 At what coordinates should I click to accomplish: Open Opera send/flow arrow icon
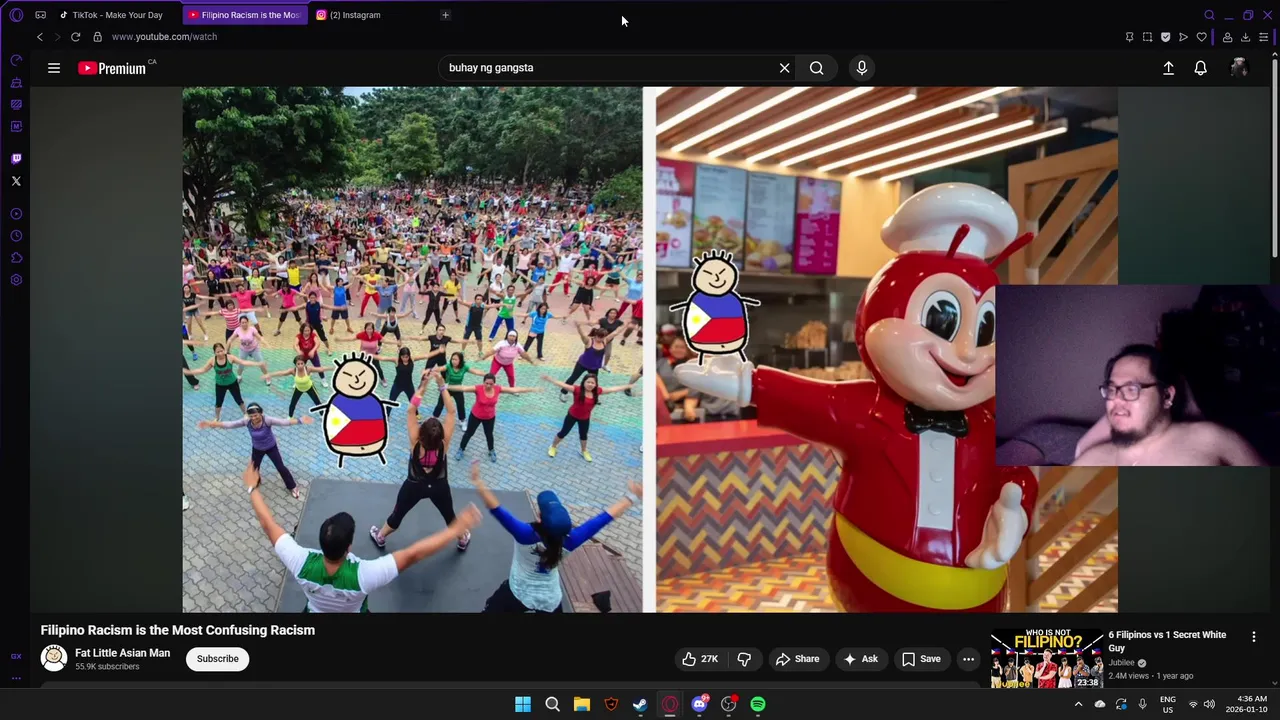[1183, 37]
